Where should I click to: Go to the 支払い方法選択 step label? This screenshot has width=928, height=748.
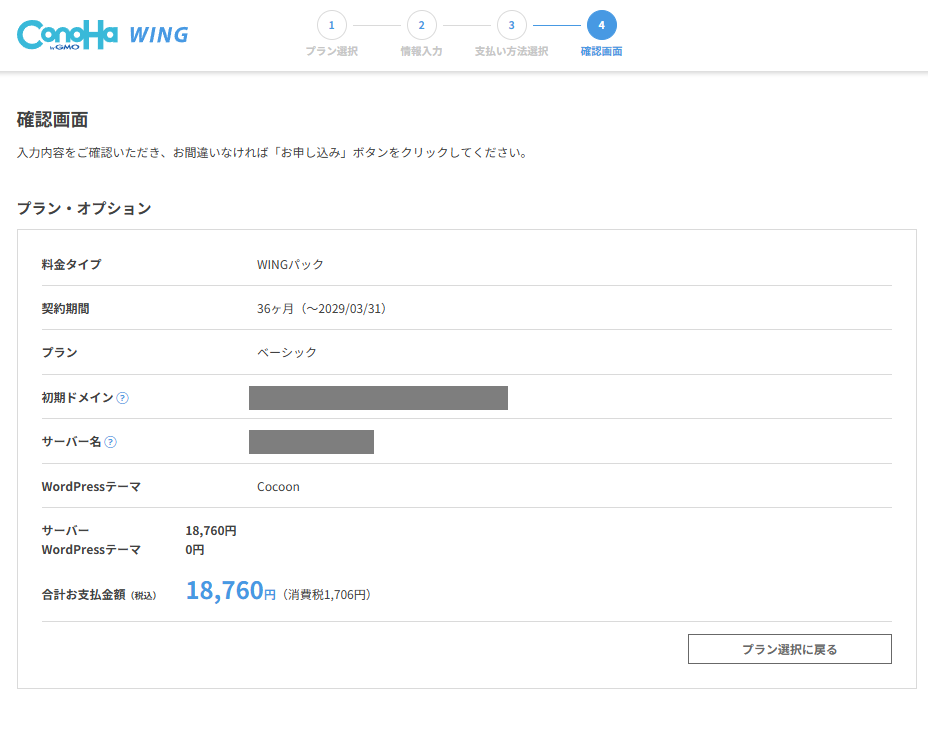(x=511, y=51)
